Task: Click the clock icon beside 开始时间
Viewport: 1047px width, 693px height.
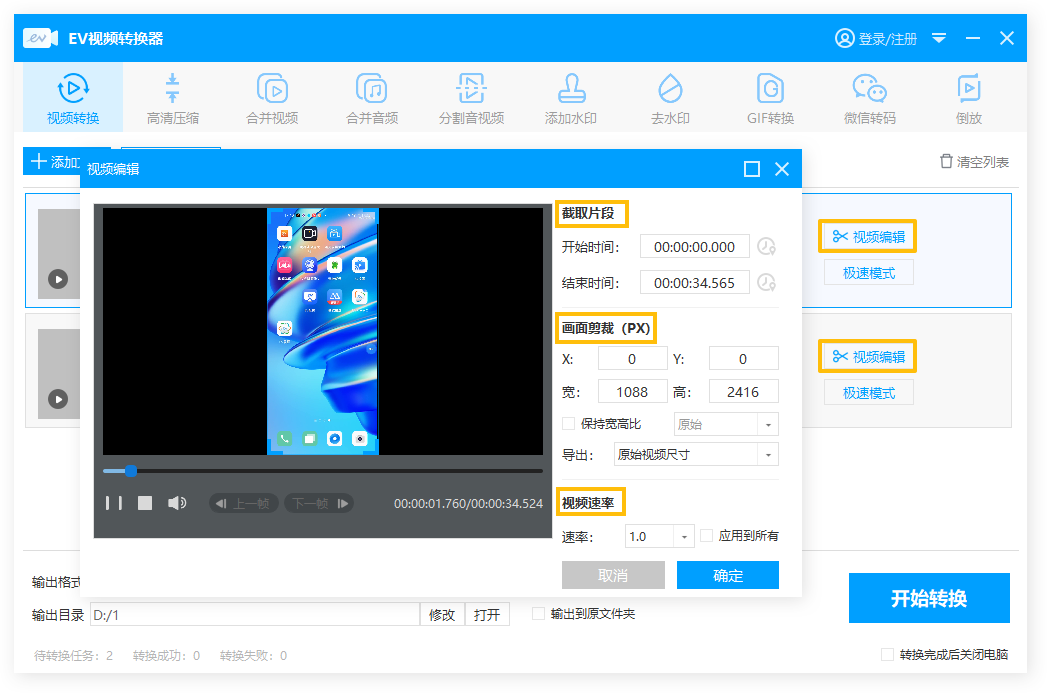Action: (x=767, y=247)
